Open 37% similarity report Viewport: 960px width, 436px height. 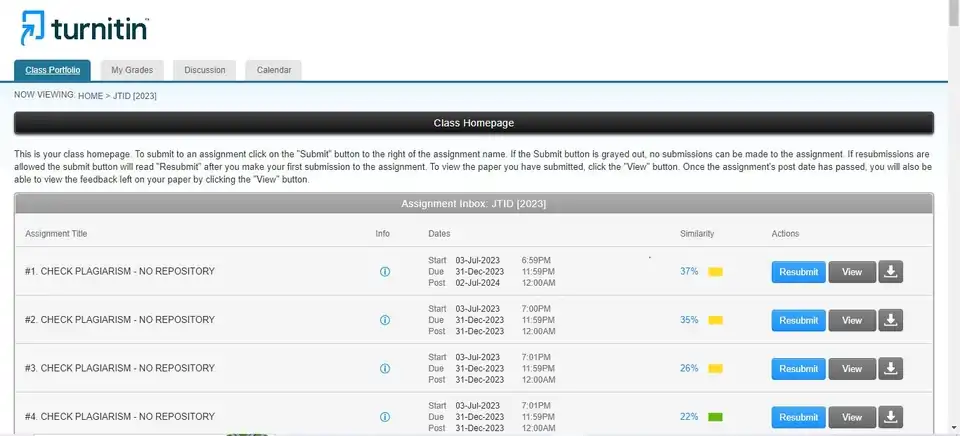pos(689,271)
